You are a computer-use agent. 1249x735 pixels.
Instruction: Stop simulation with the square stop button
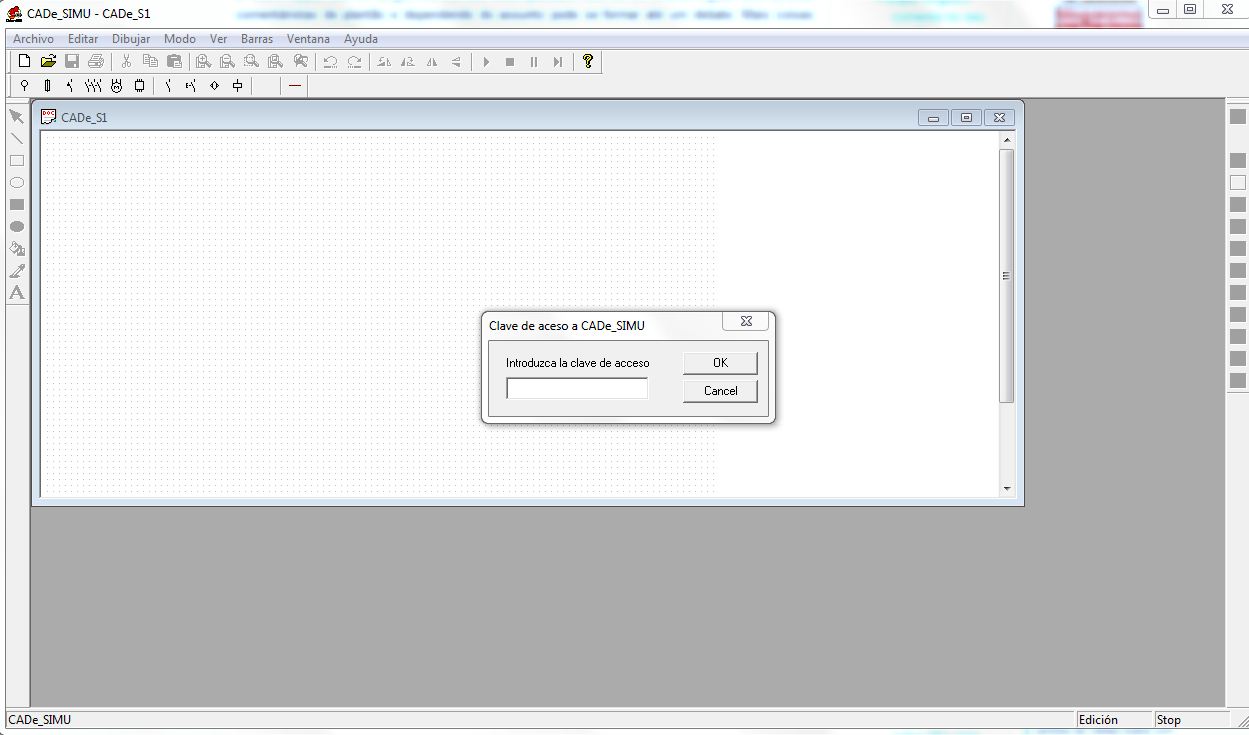[510, 62]
